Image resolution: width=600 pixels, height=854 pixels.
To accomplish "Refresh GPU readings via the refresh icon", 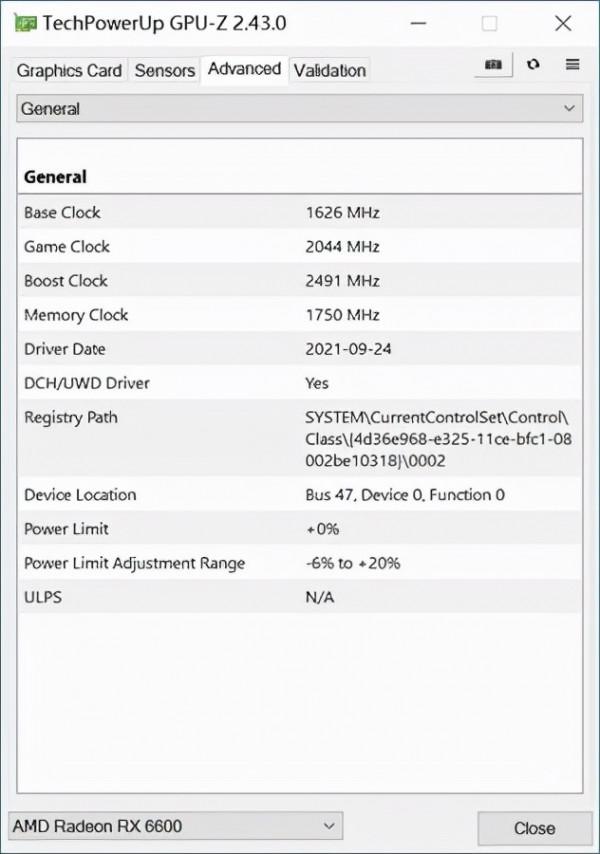I will (x=533, y=64).
